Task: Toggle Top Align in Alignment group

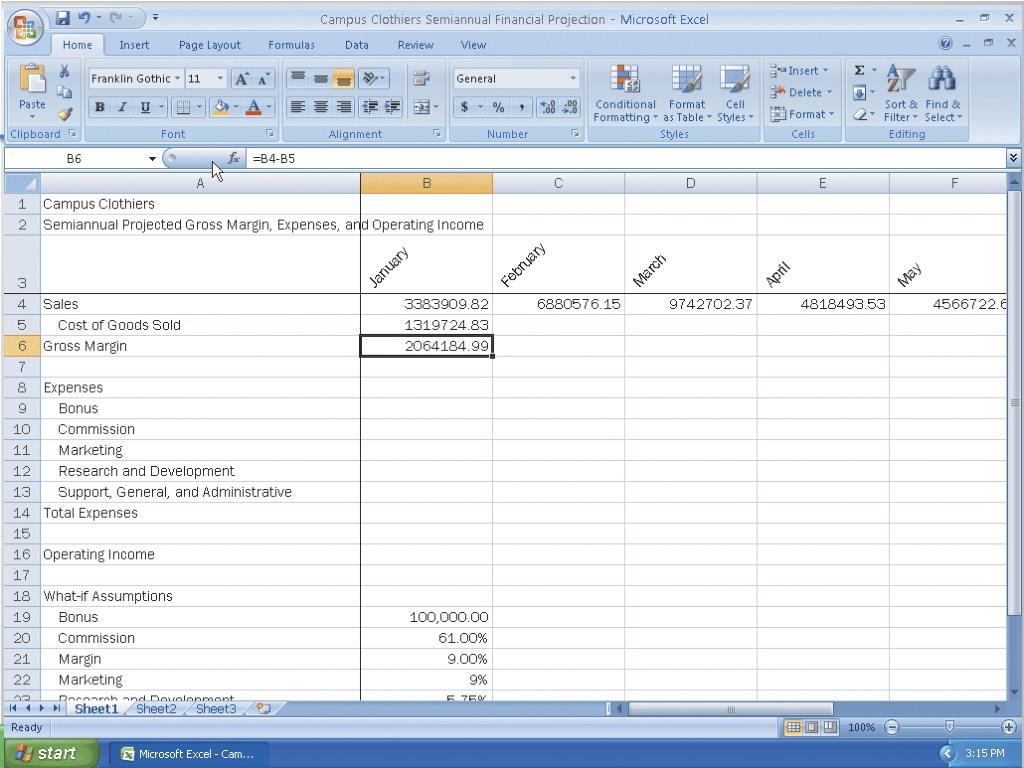Action: click(x=298, y=78)
